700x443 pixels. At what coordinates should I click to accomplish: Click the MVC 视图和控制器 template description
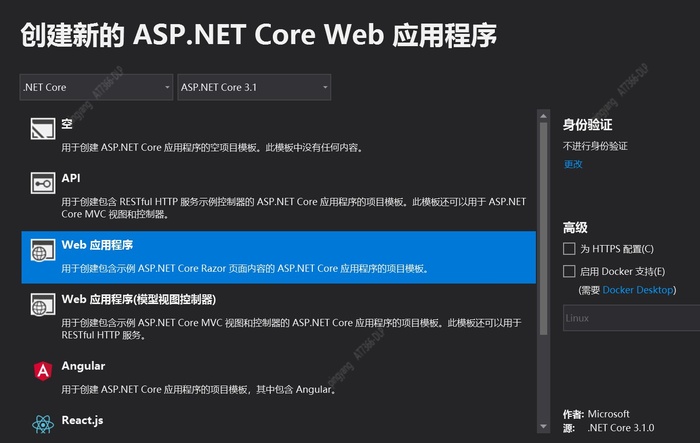pos(291,329)
